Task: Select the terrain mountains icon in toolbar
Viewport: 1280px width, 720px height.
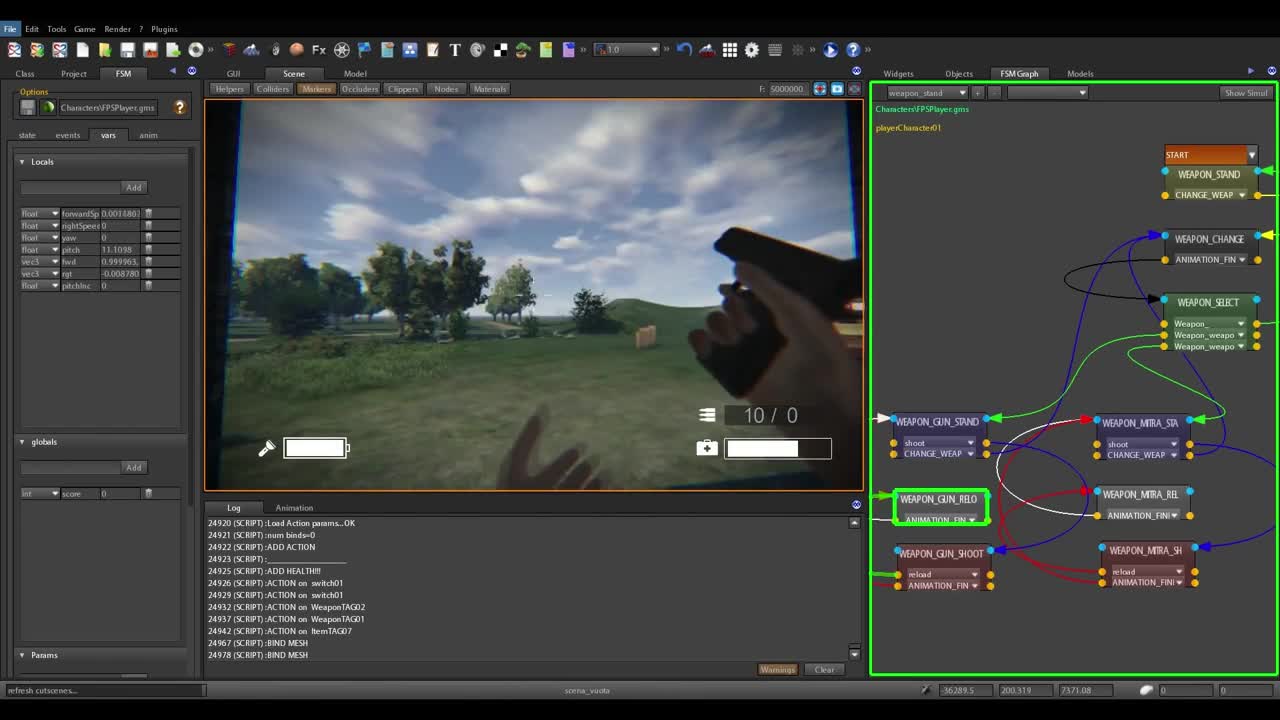Action: [x=706, y=50]
